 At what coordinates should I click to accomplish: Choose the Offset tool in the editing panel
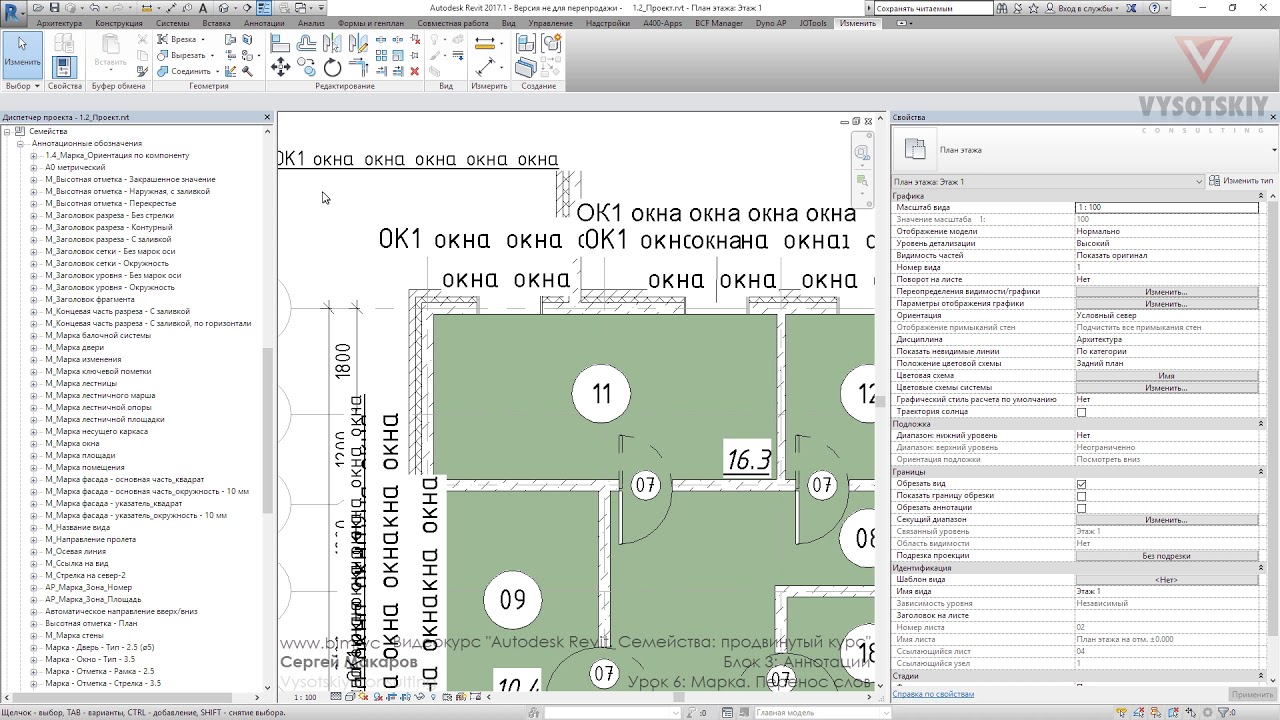click(x=306, y=43)
